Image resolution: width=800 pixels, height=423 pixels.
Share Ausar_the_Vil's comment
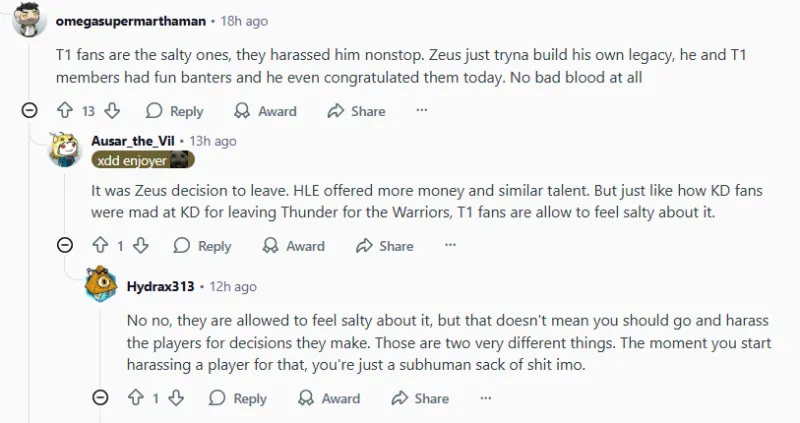point(384,245)
